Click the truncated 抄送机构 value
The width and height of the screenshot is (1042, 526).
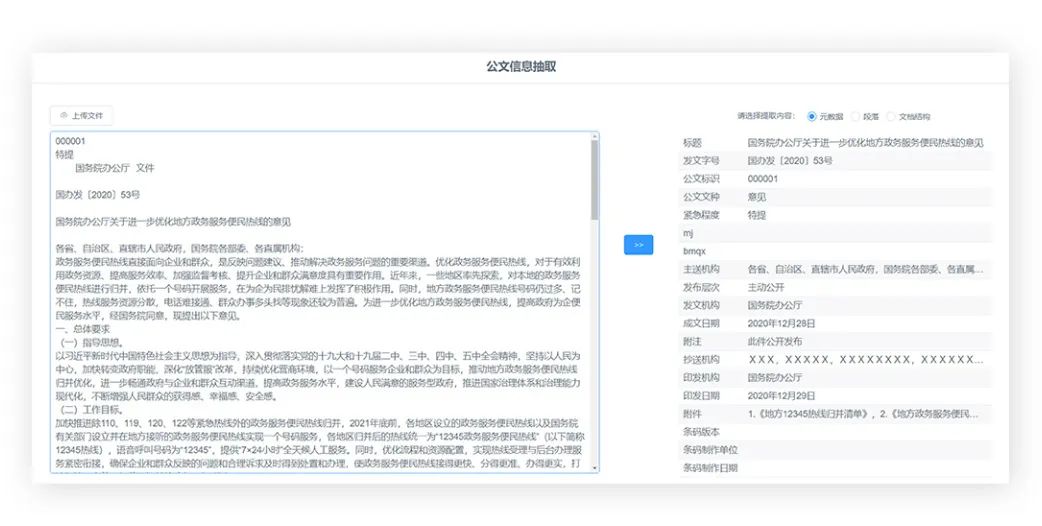pos(865,359)
